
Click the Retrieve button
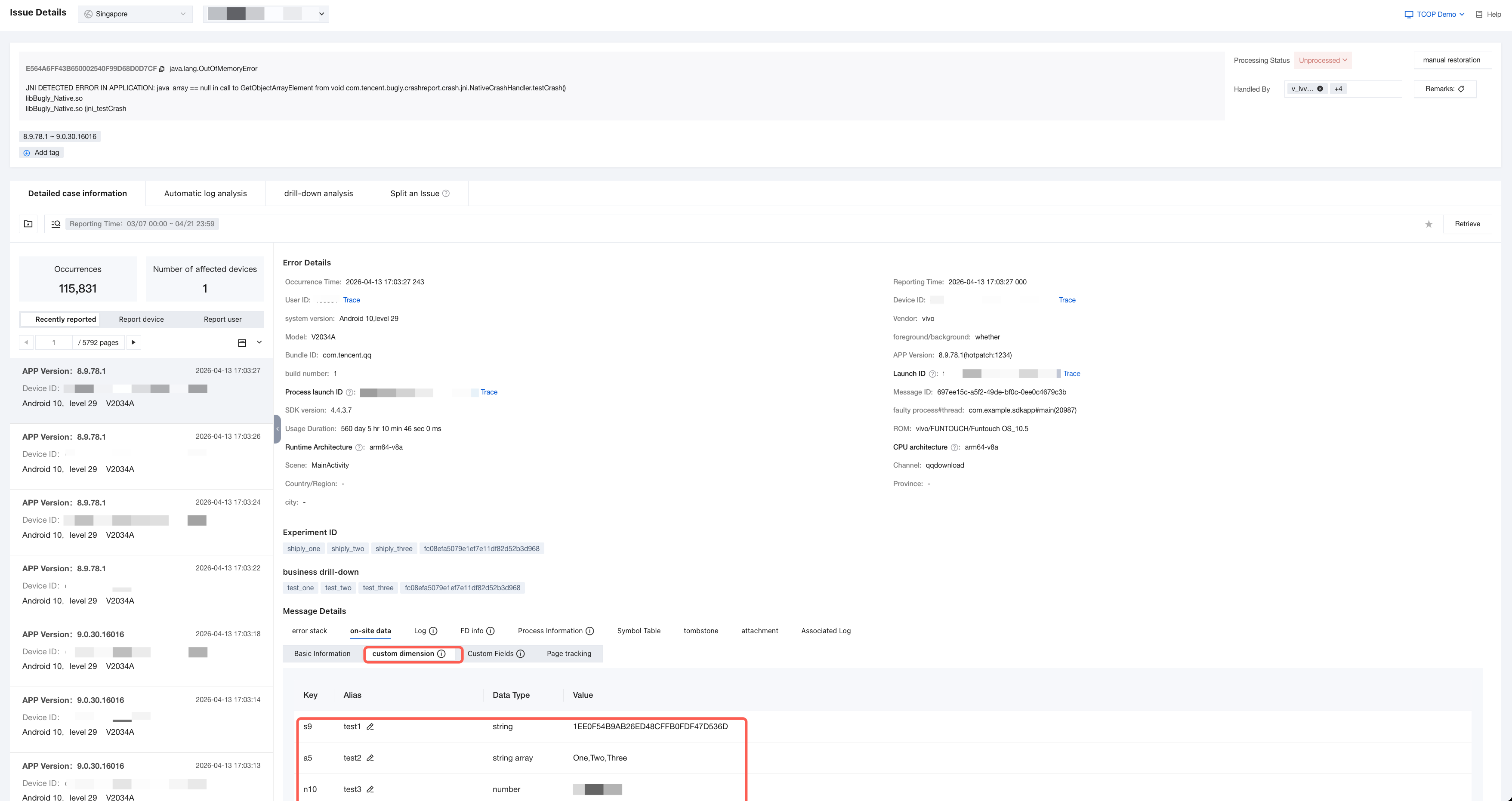(1467, 224)
